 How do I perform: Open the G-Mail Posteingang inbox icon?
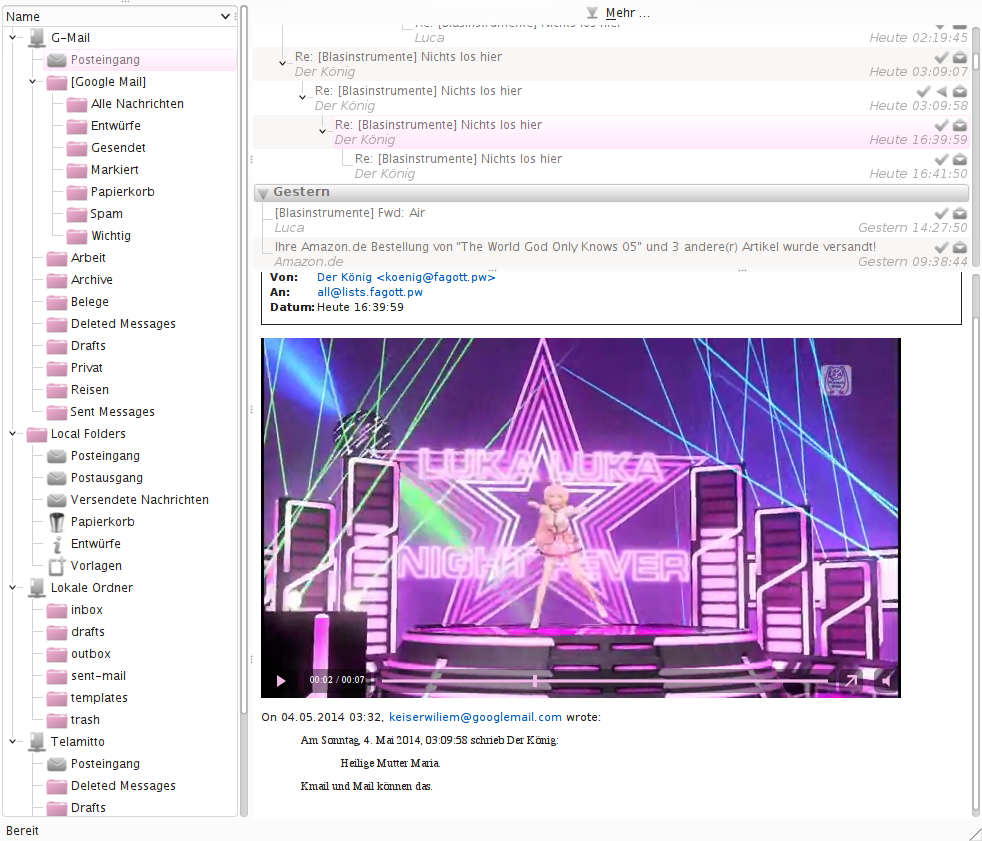tap(56, 60)
